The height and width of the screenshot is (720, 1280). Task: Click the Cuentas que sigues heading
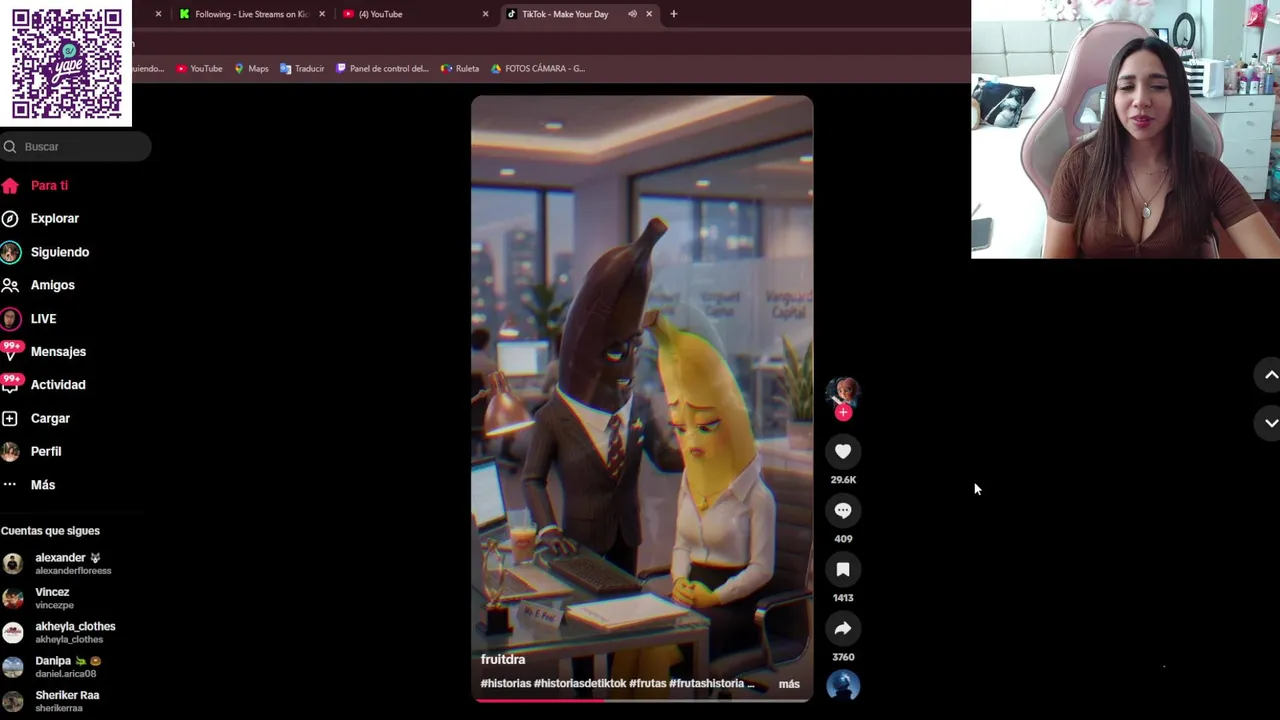[50, 531]
